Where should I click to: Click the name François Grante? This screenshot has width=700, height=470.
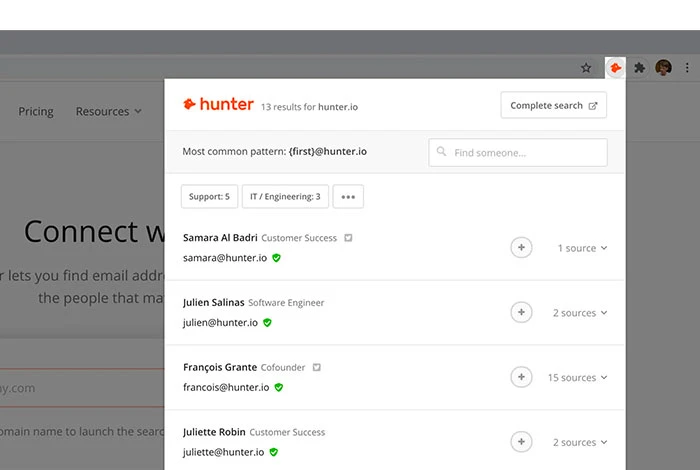pyautogui.click(x=220, y=367)
